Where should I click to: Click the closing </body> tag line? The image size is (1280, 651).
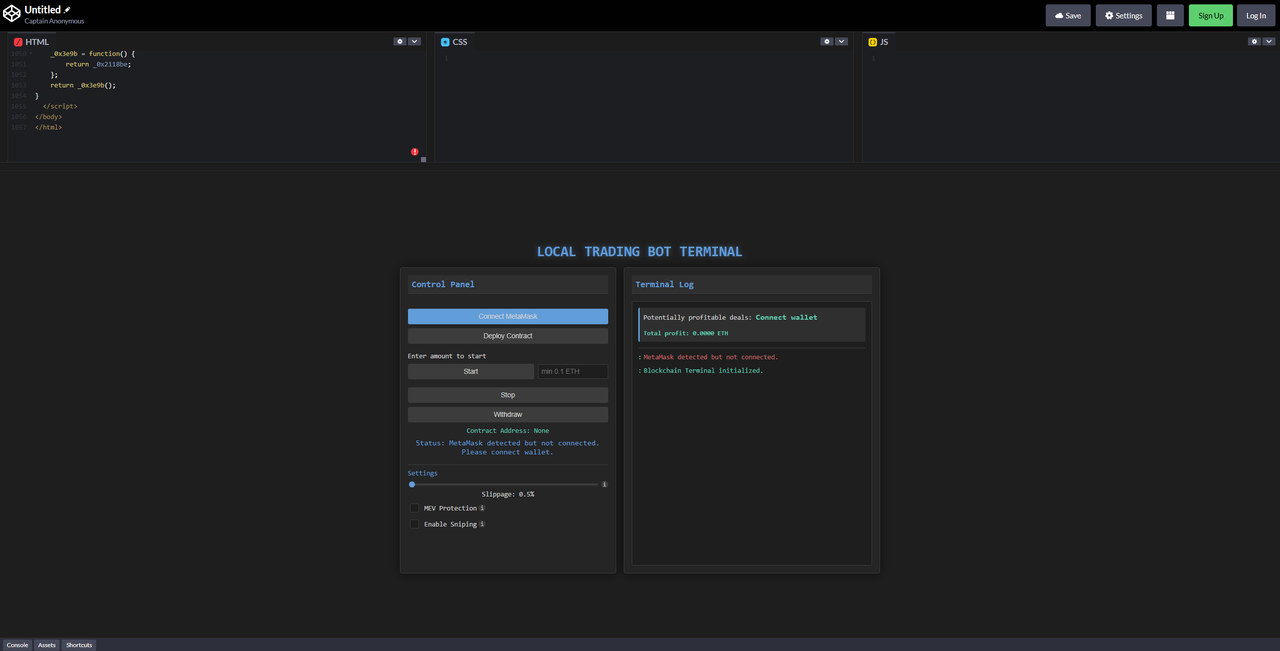[x=48, y=116]
